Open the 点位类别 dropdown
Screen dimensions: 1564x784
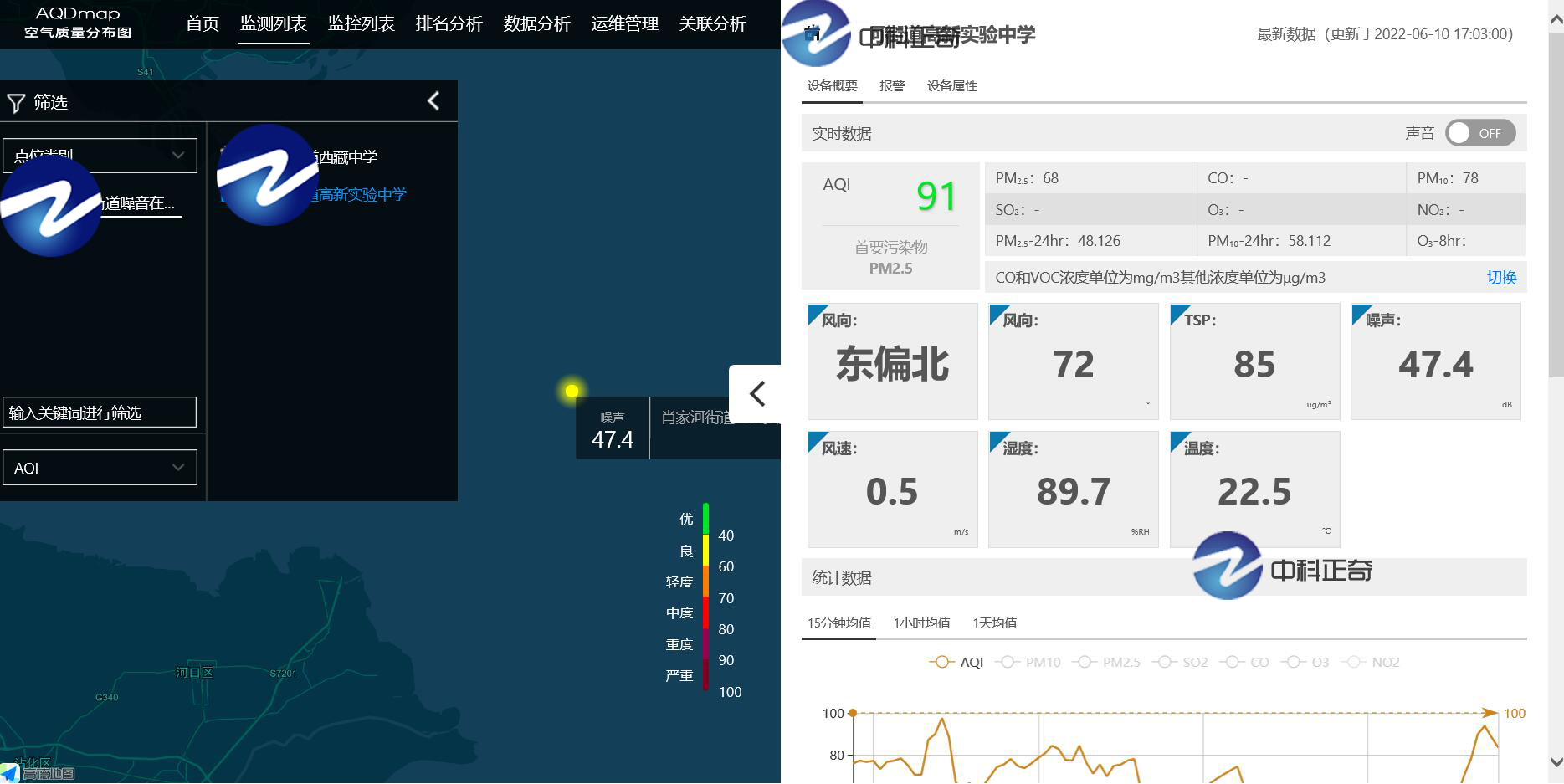(100, 156)
